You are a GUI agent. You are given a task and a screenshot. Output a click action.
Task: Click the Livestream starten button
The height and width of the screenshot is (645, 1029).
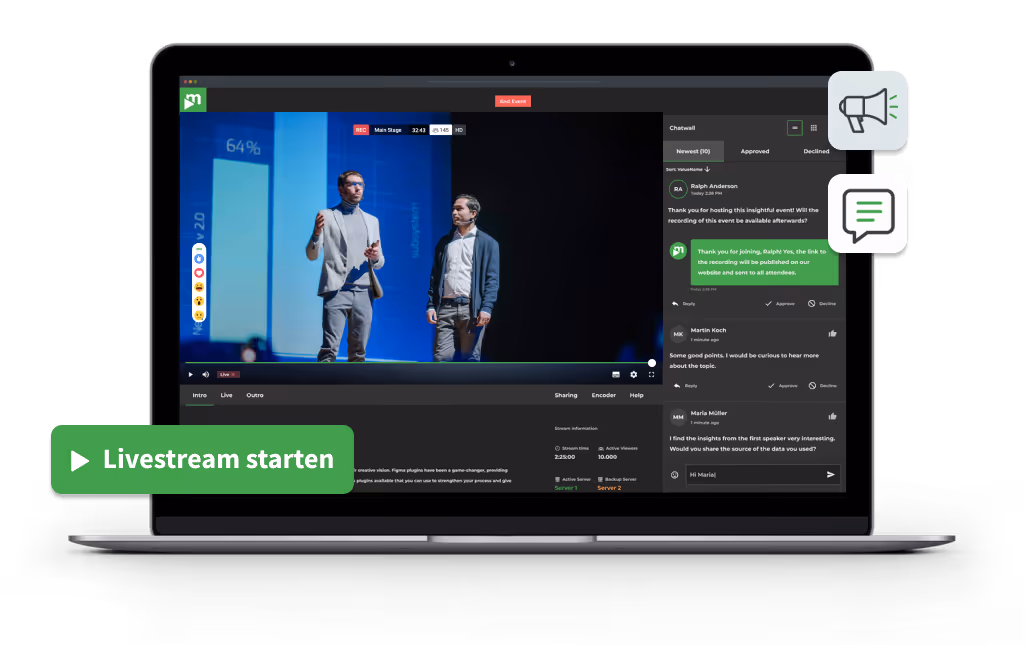(202, 459)
